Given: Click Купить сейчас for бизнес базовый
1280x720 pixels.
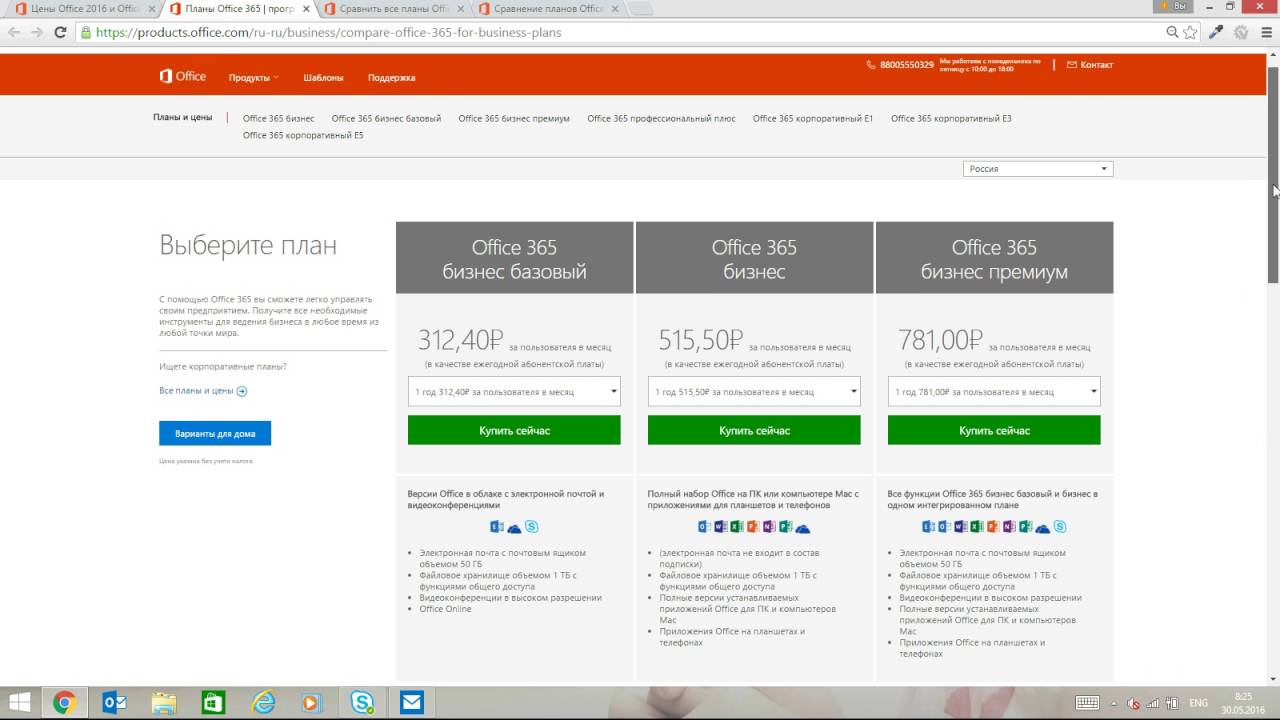Looking at the screenshot, I should point(514,430).
